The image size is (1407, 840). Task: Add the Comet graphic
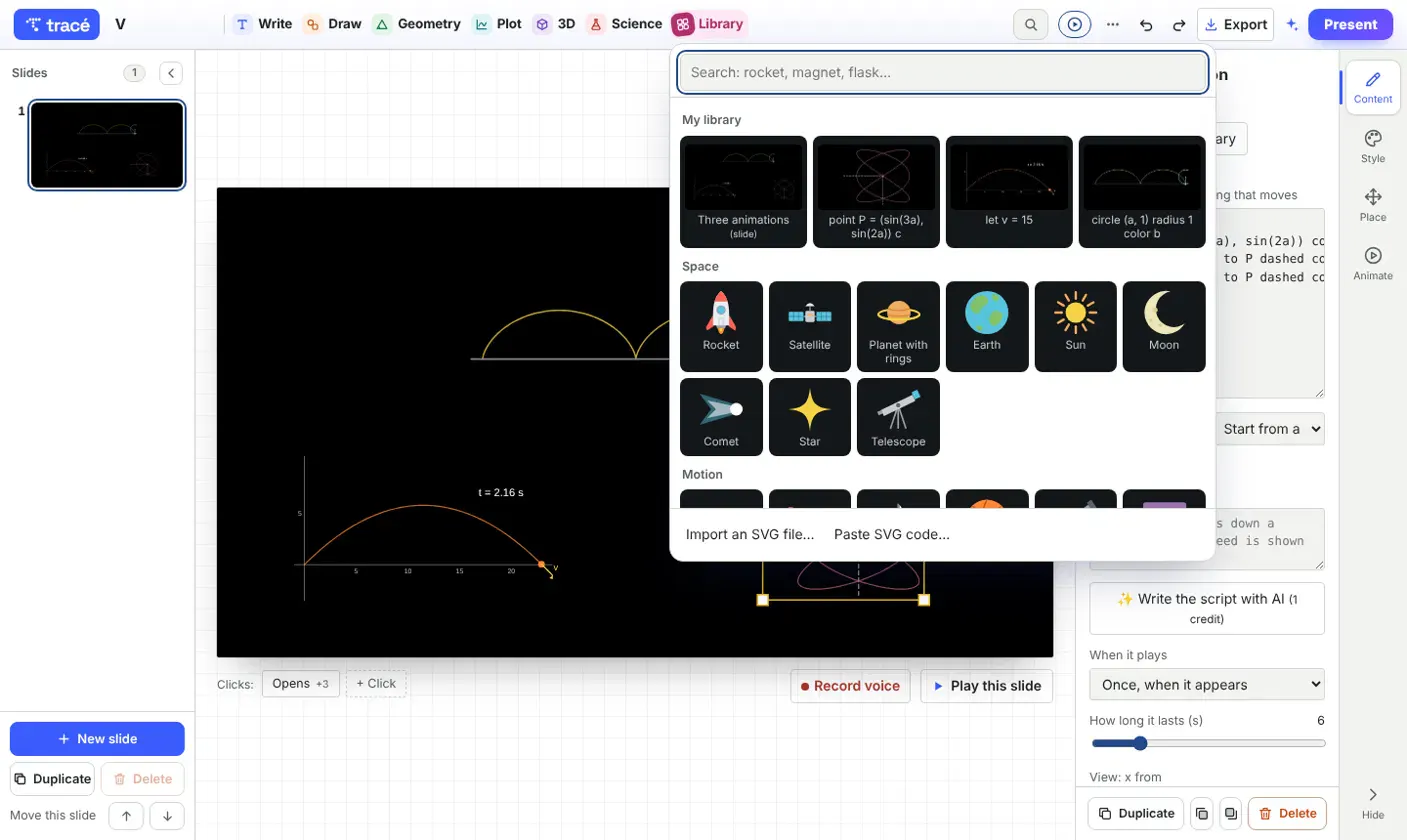pyautogui.click(x=721, y=417)
